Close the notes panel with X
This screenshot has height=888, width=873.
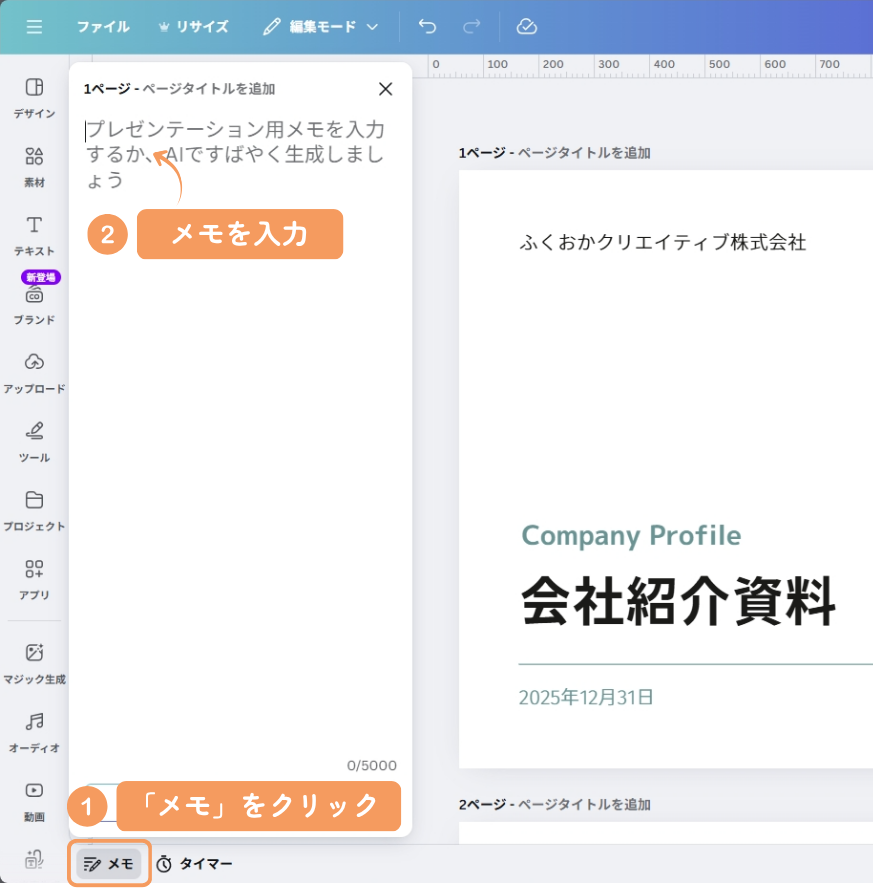(386, 89)
